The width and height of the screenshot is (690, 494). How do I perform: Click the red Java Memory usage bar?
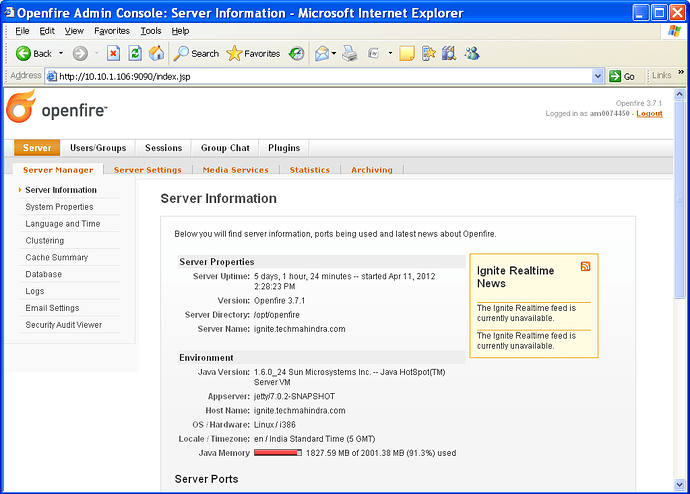278,453
